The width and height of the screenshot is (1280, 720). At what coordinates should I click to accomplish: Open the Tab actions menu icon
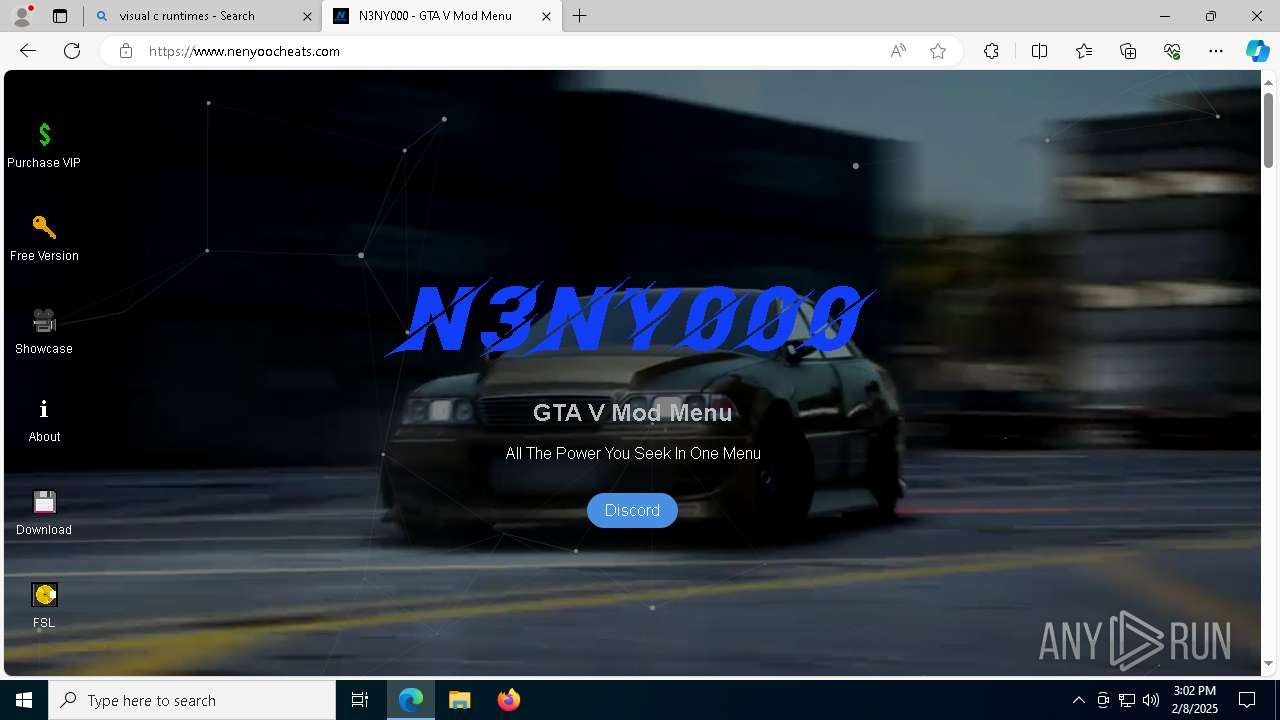[x=60, y=16]
